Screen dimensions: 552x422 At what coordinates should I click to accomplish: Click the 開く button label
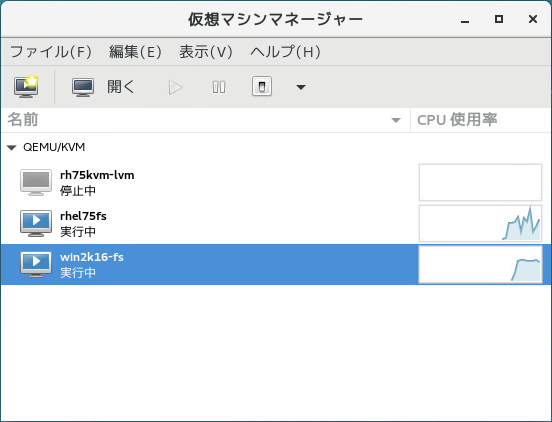[121, 87]
